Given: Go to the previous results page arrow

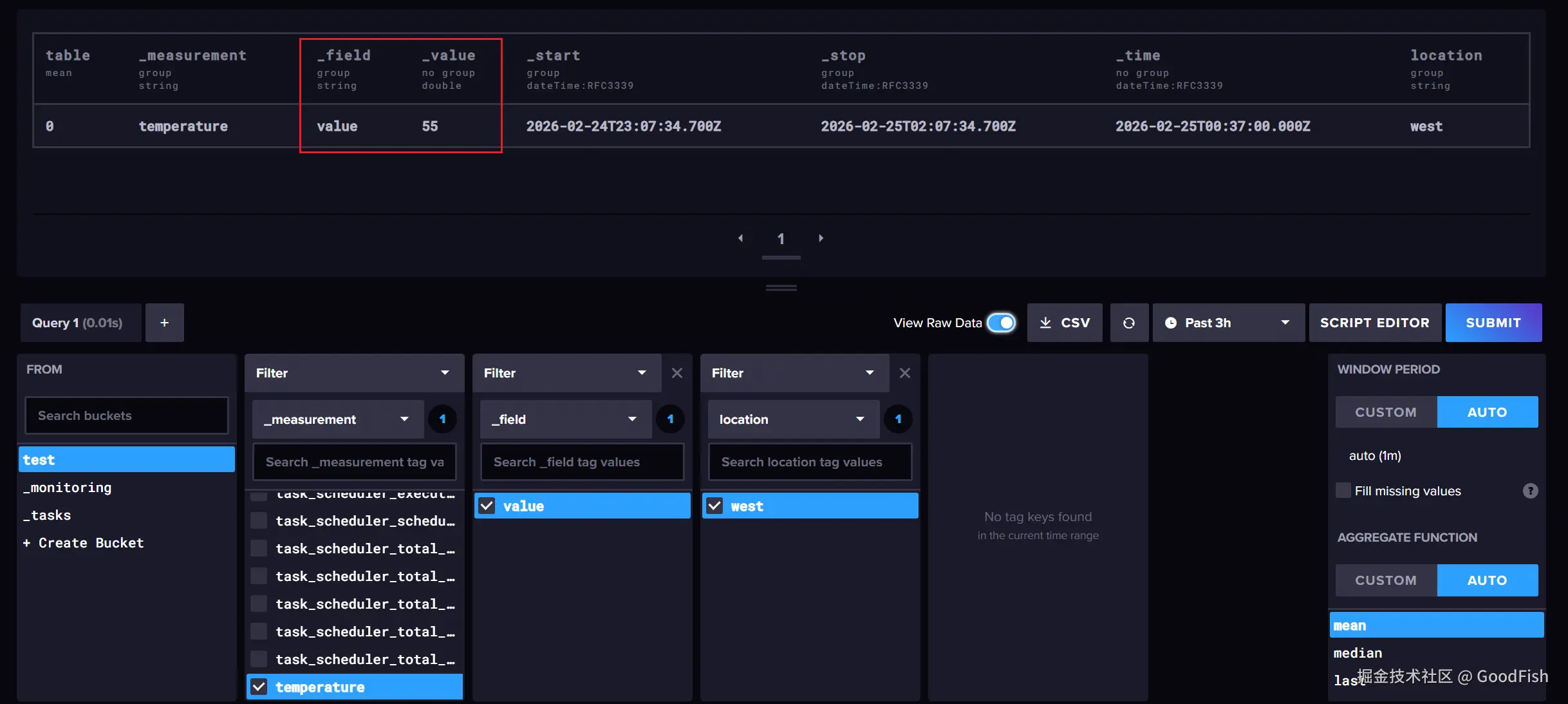Looking at the screenshot, I should coord(740,238).
